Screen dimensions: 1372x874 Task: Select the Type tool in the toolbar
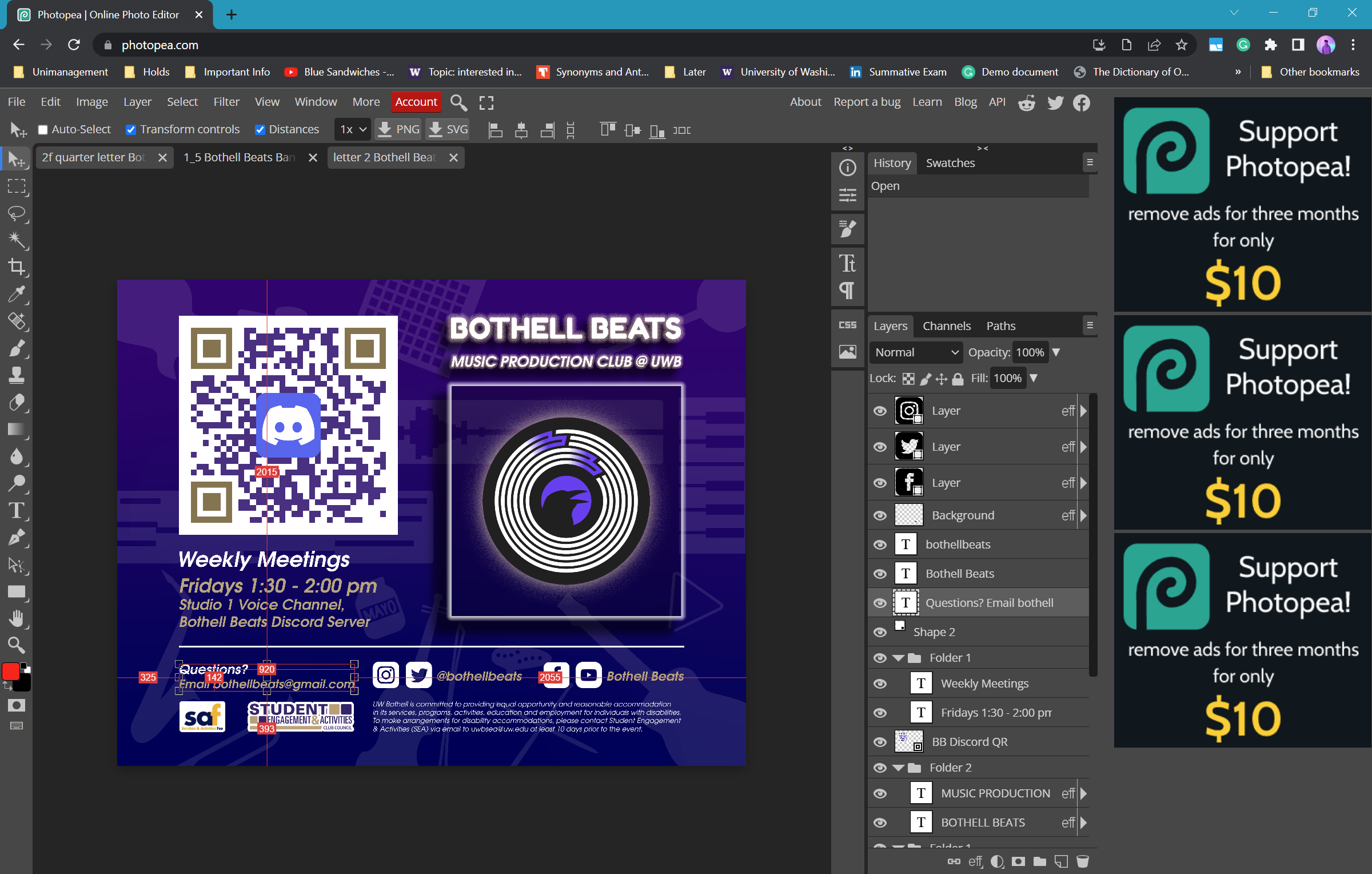click(17, 510)
